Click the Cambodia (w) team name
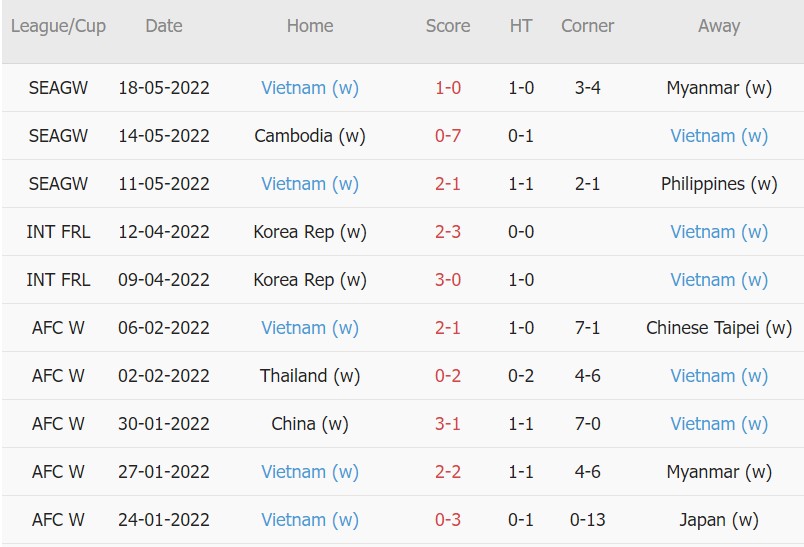 (309, 136)
